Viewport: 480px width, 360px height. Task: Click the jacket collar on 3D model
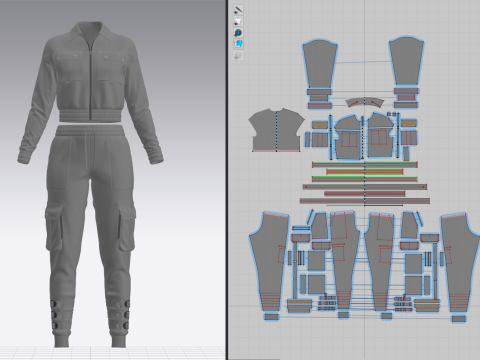89,33
